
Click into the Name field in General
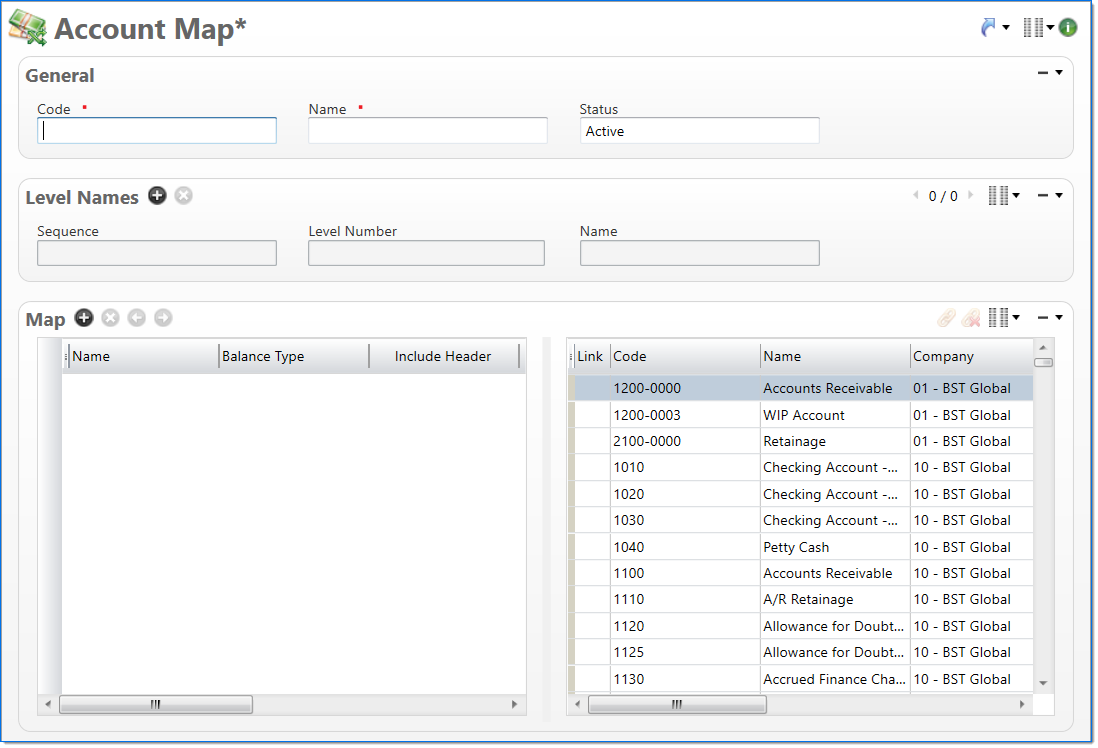427,131
